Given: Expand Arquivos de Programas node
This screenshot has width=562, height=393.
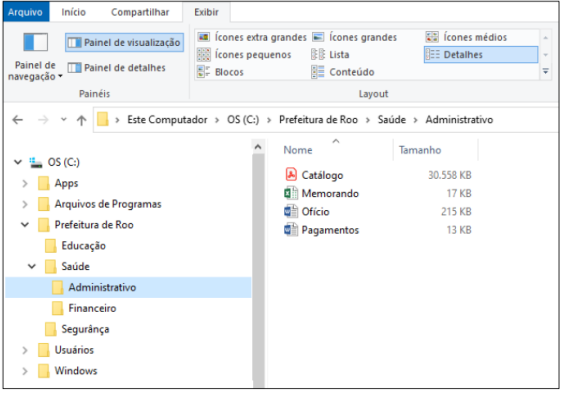Looking at the screenshot, I should click(25, 204).
